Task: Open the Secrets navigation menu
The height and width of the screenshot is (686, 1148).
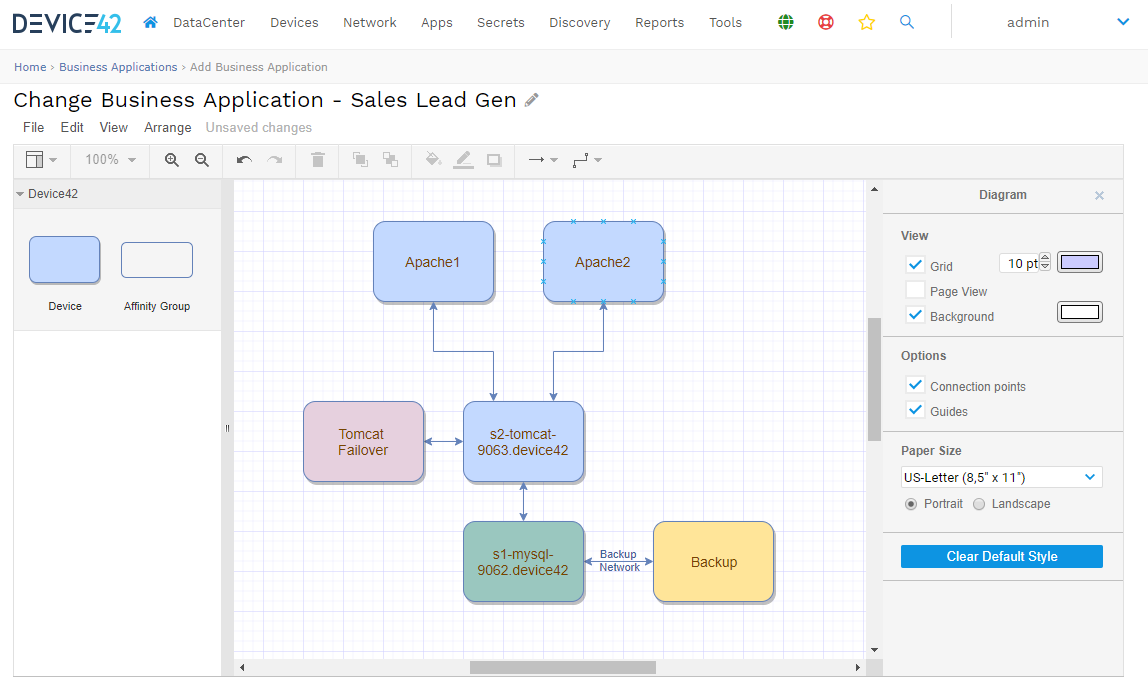Action: coord(501,23)
